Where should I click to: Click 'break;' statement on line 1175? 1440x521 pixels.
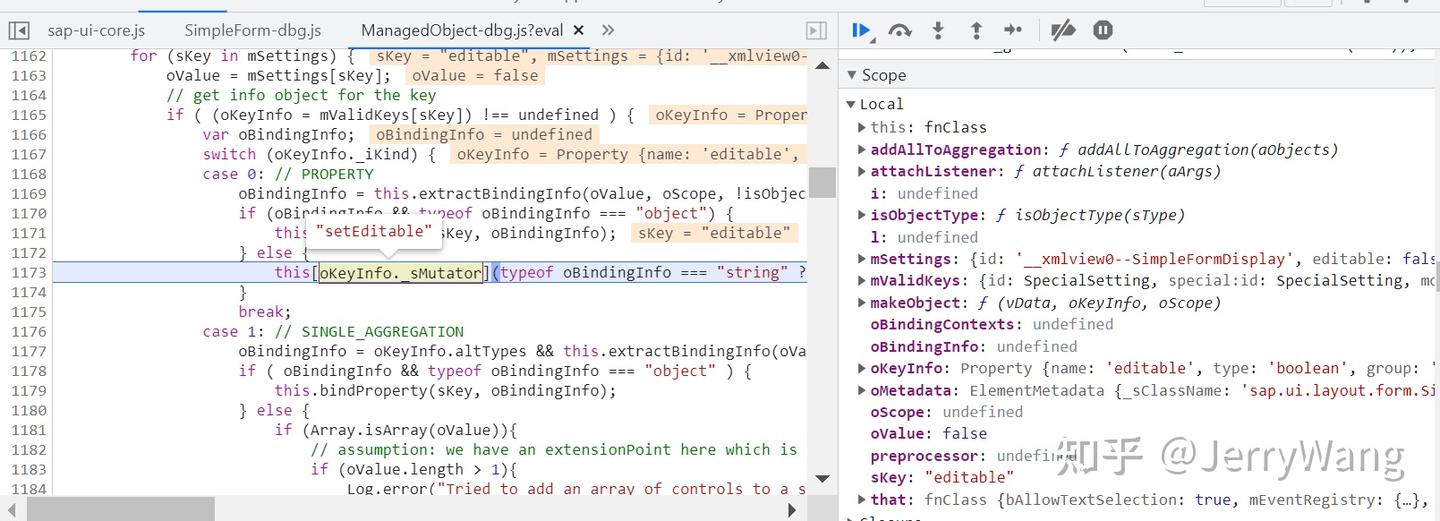(x=265, y=312)
